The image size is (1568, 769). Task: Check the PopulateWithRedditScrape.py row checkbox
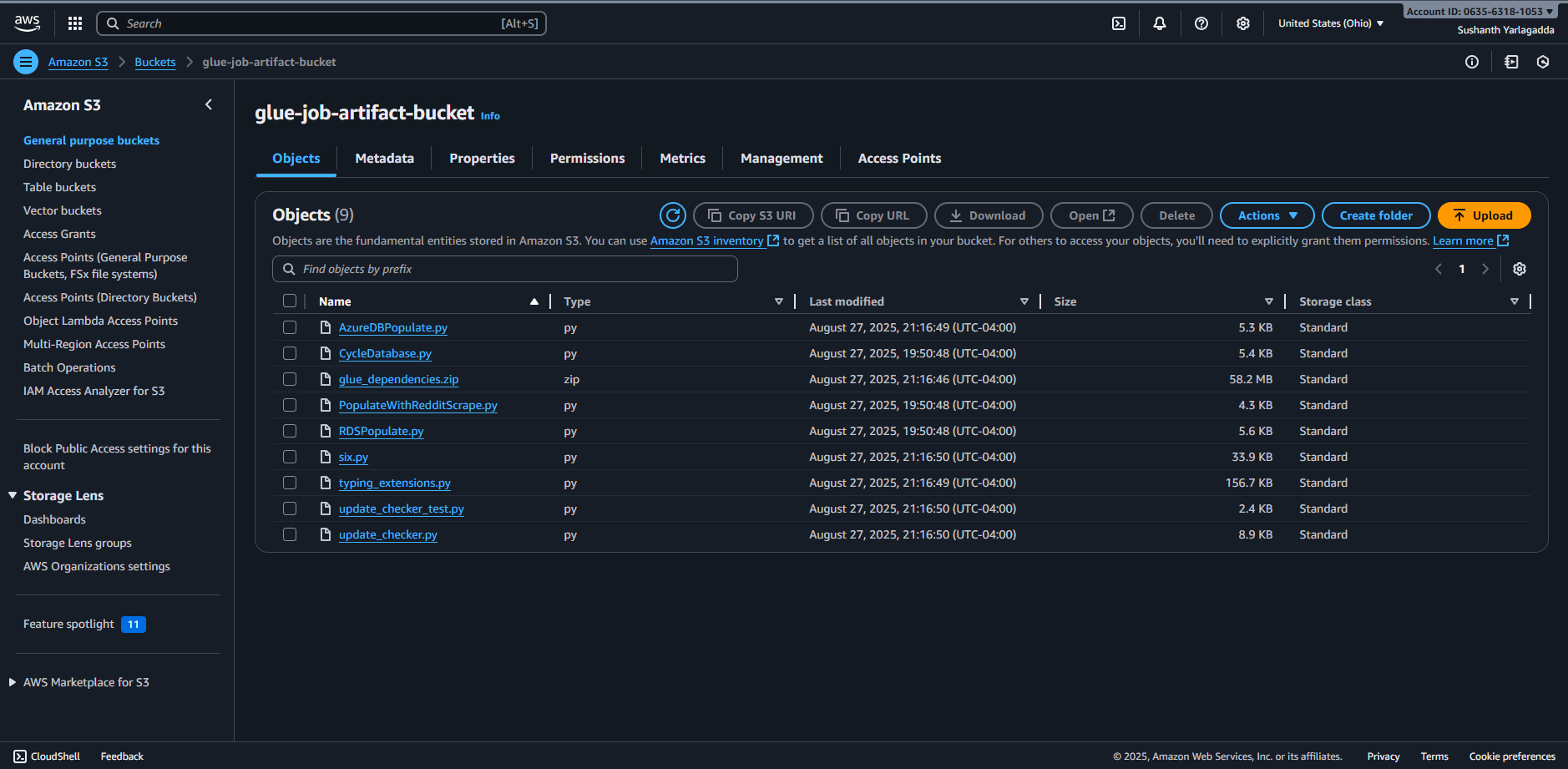[x=290, y=405]
